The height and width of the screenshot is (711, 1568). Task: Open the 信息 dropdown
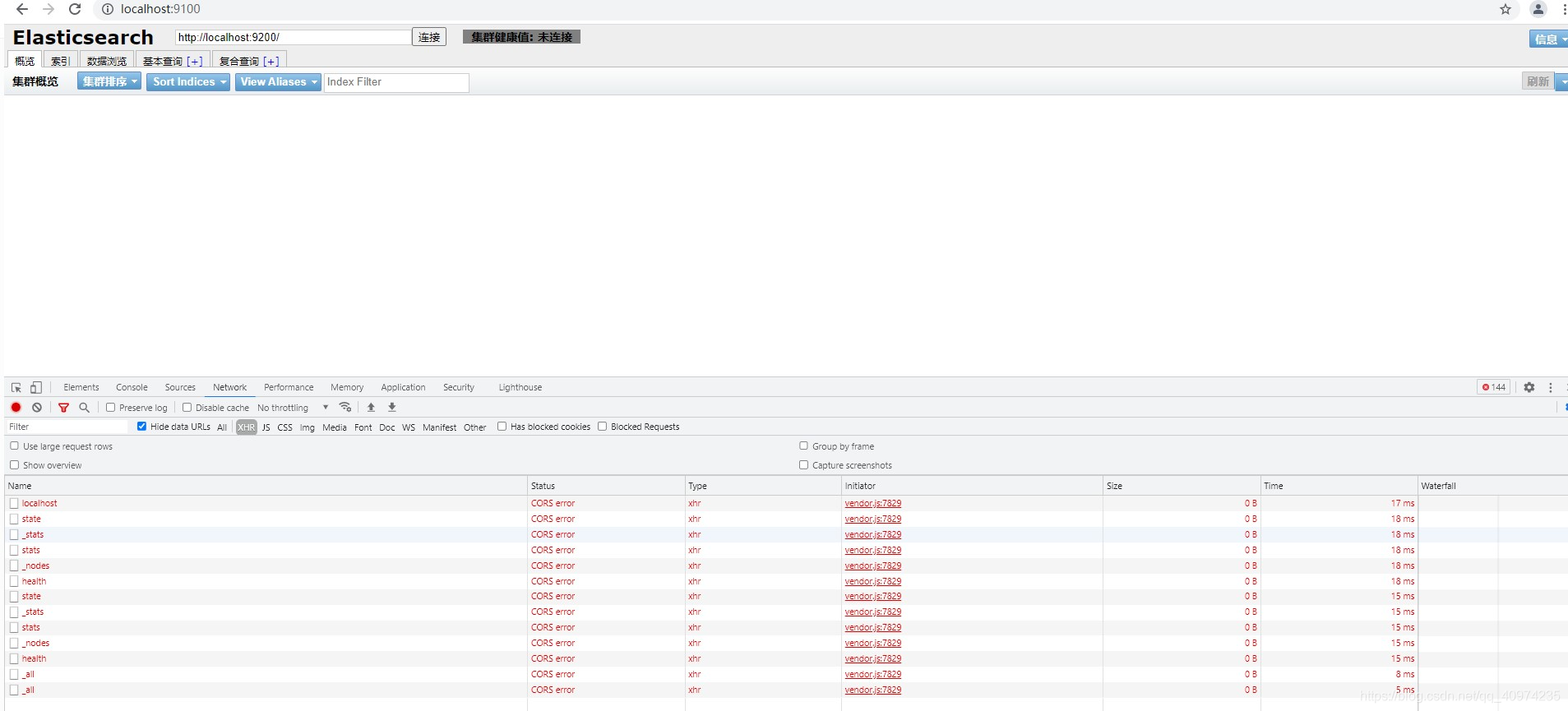[x=1549, y=39]
